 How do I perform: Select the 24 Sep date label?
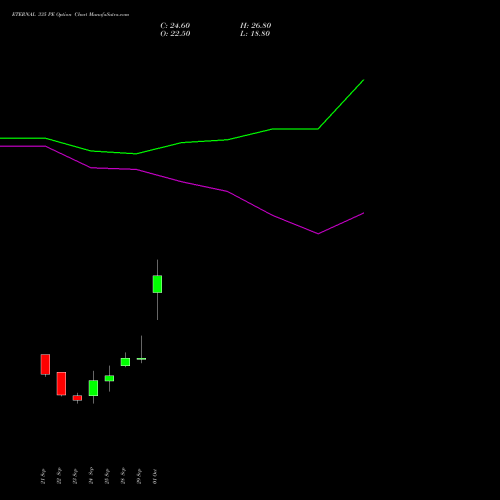pyautogui.click(x=91, y=476)
